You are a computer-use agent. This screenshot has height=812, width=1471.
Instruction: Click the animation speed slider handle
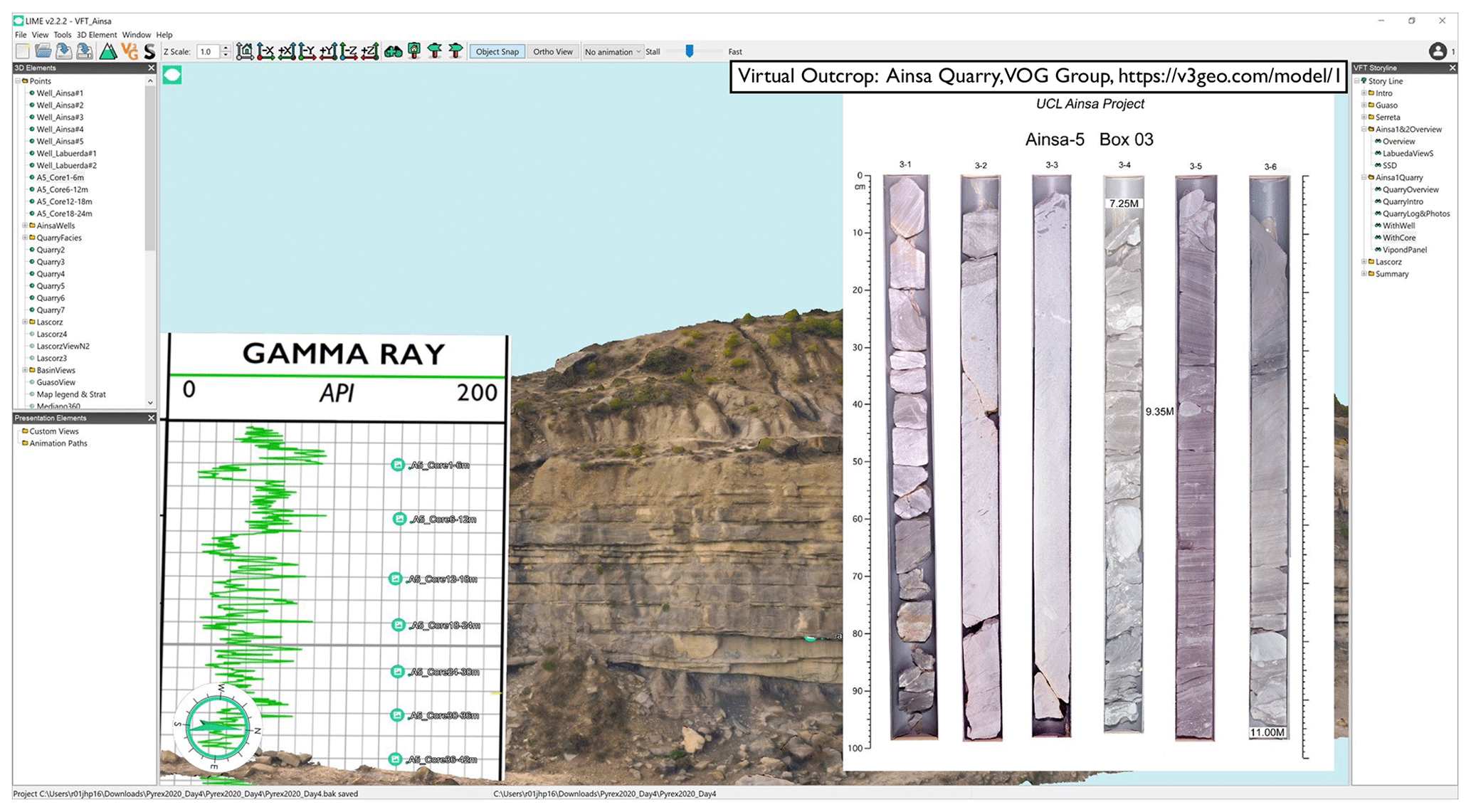[x=689, y=51]
